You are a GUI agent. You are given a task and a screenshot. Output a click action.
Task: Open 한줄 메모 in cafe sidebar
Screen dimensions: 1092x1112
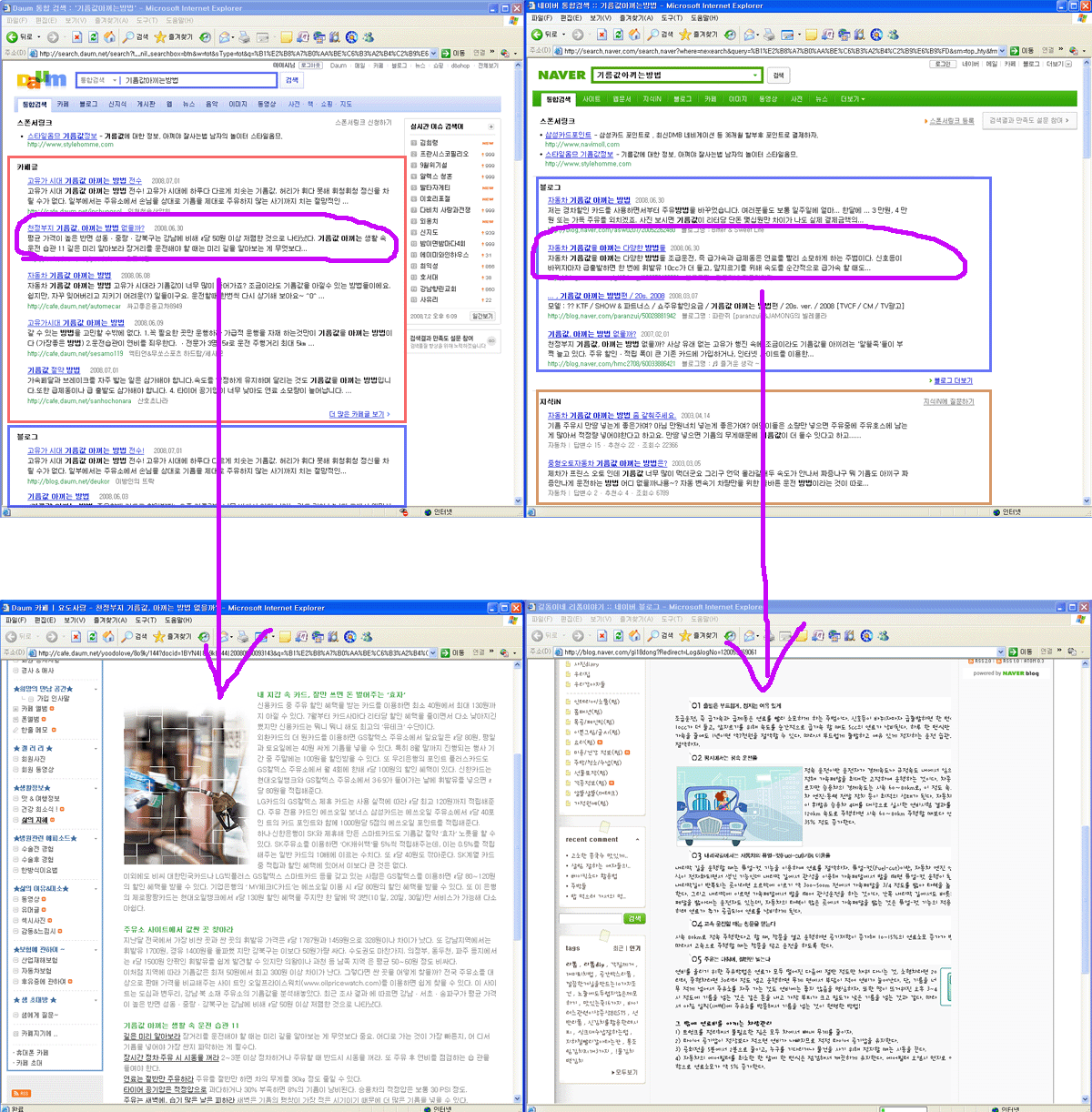34,730
